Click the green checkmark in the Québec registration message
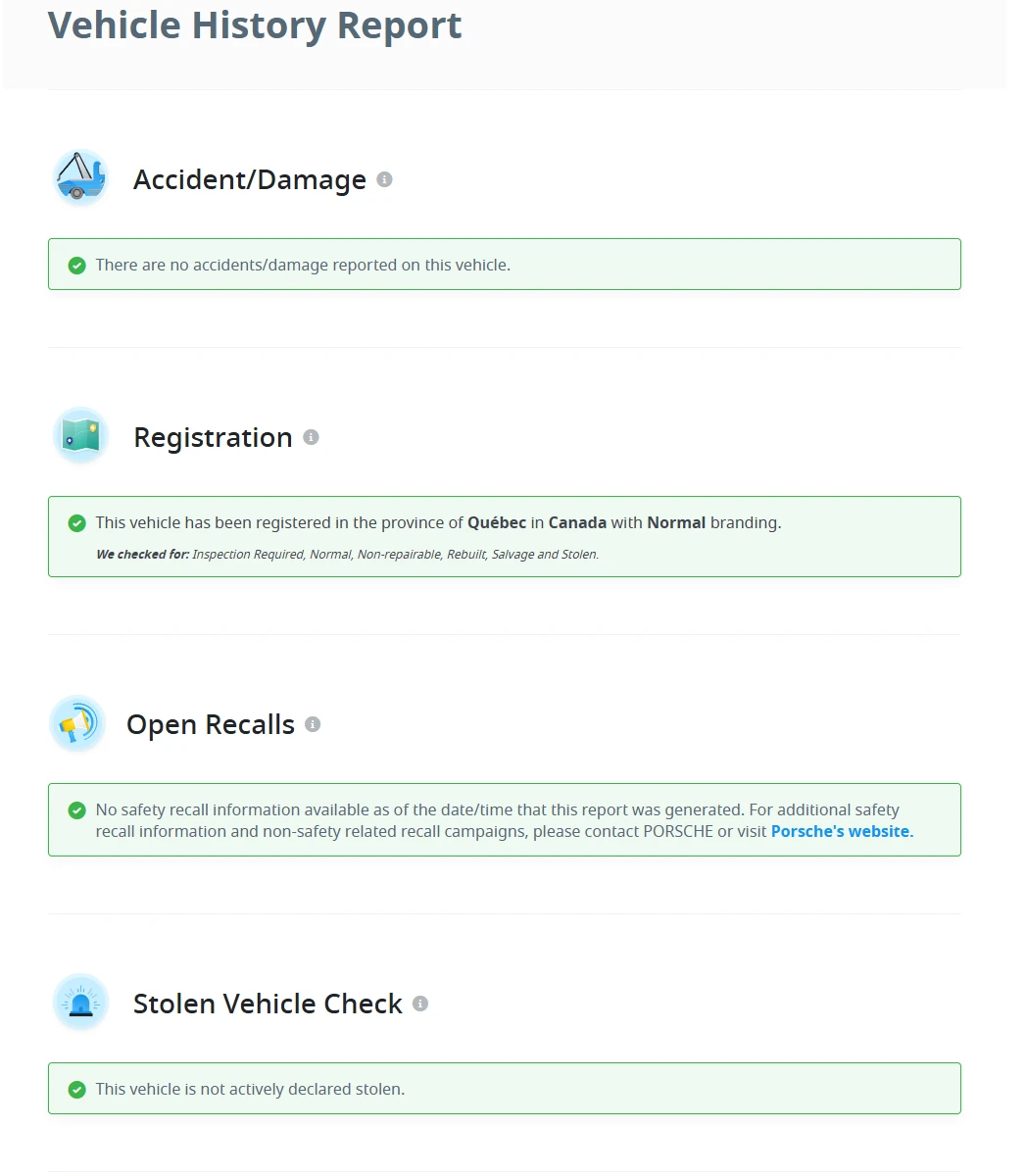 76,523
